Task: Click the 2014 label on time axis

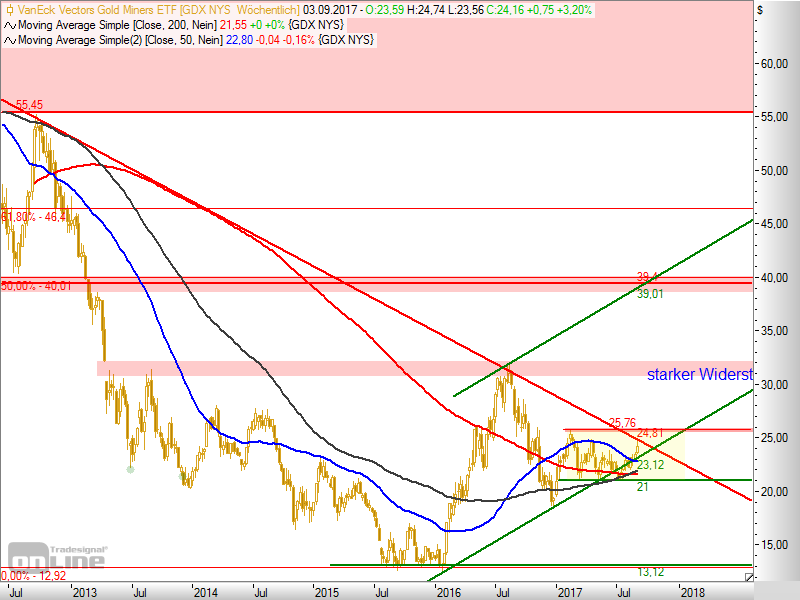Action: [x=206, y=592]
